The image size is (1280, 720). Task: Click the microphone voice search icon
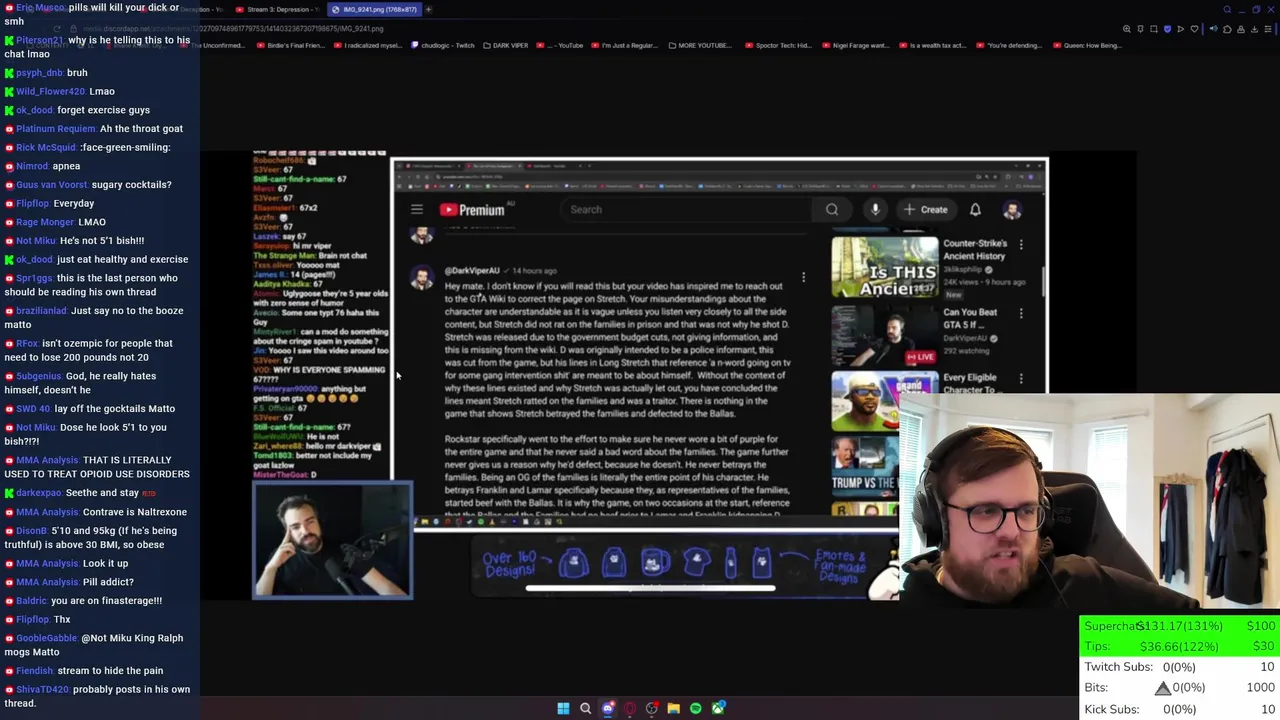click(875, 210)
